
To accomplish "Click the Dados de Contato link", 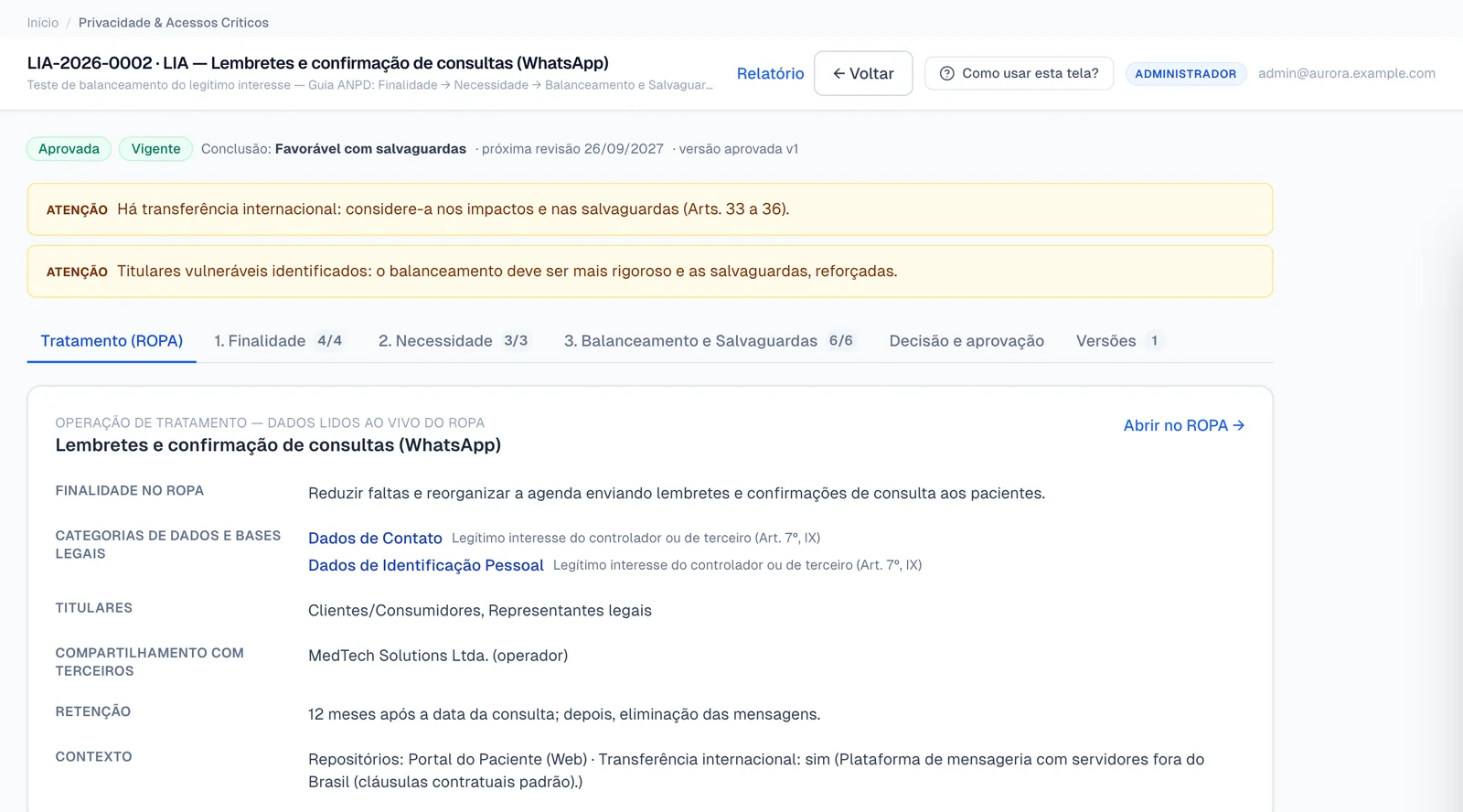I will coord(375,539).
